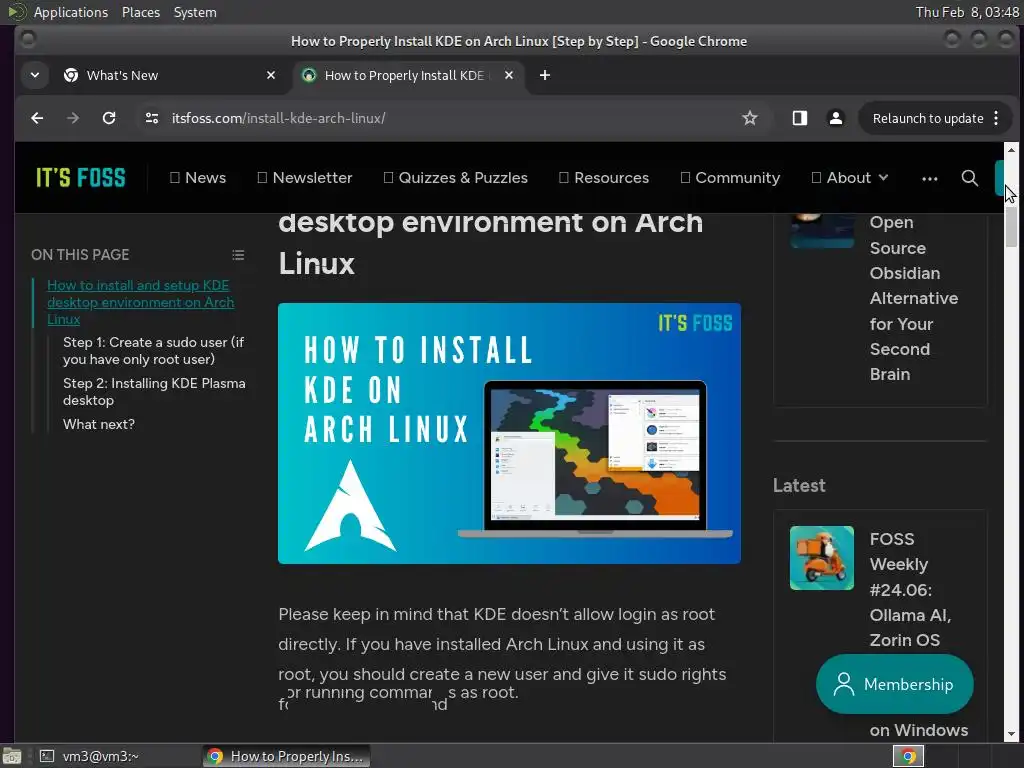Image resolution: width=1024 pixels, height=768 pixels.
Task: Go to It's FOSS home logo
Action: [x=80, y=178]
